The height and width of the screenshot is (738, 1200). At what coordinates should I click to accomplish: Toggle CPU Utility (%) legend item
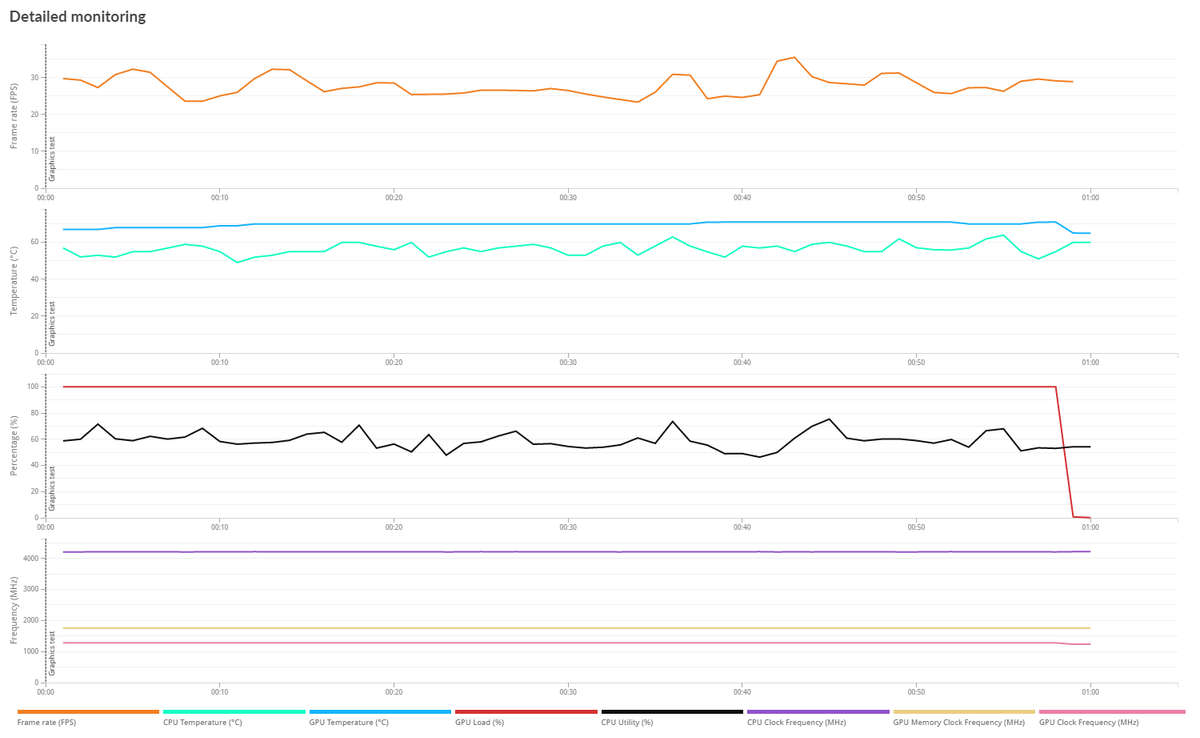click(x=629, y=722)
